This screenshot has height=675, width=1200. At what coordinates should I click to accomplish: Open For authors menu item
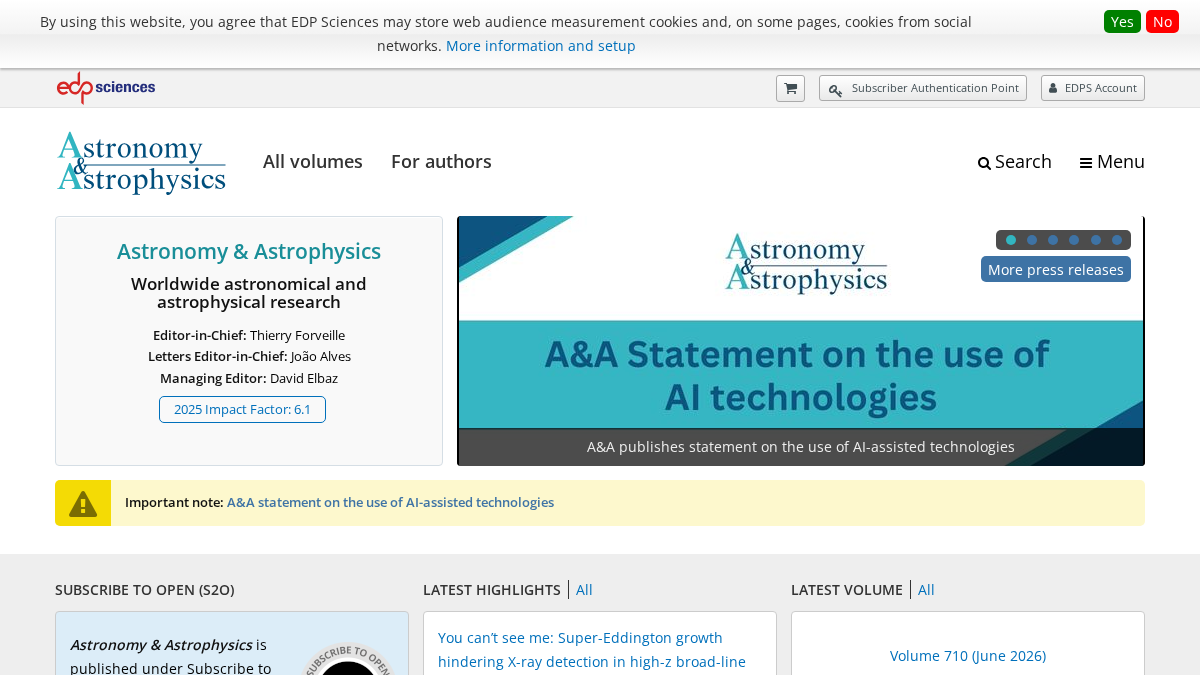click(441, 162)
